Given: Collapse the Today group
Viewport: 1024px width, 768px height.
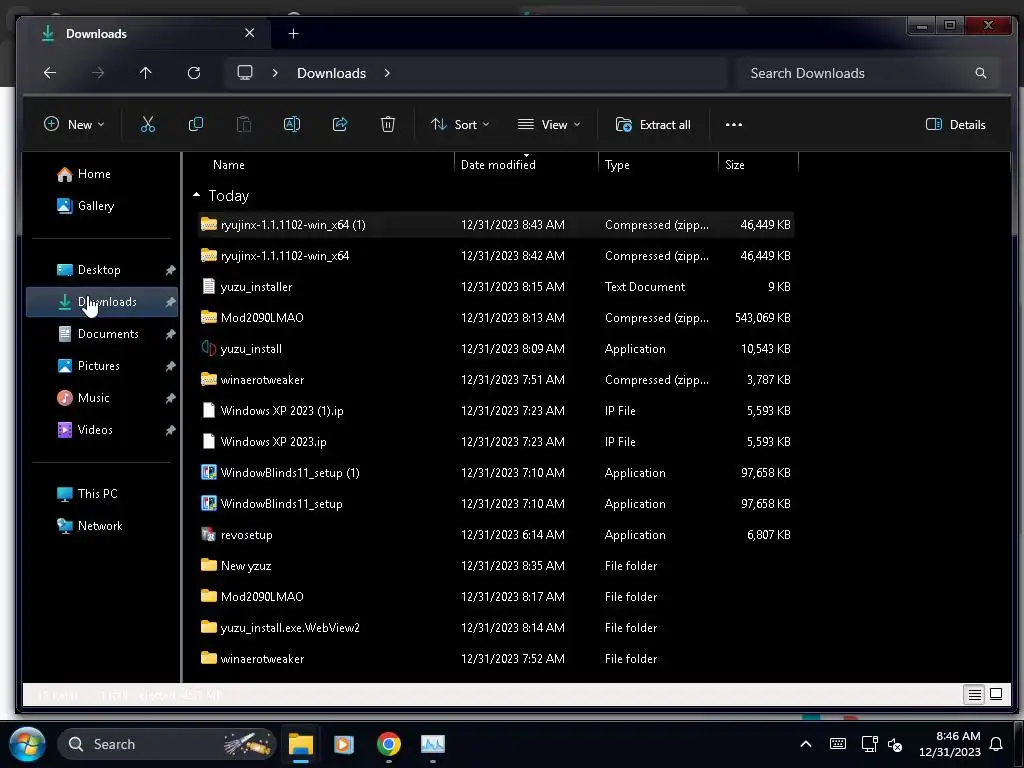Looking at the screenshot, I should click(x=197, y=195).
